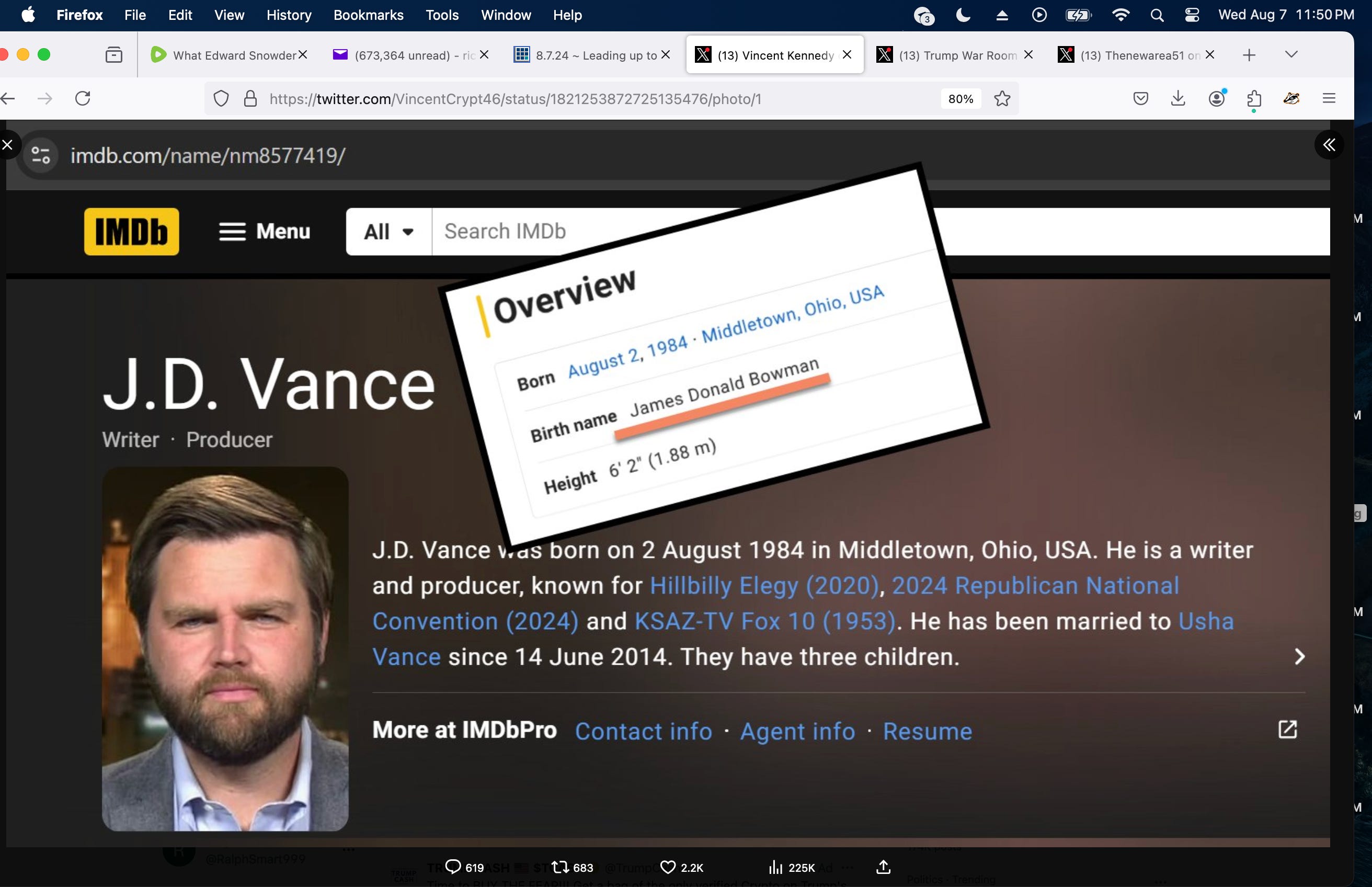Switch to 8.7.24 Leading up to tab
Screen dimensions: 1372x887
(592, 55)
